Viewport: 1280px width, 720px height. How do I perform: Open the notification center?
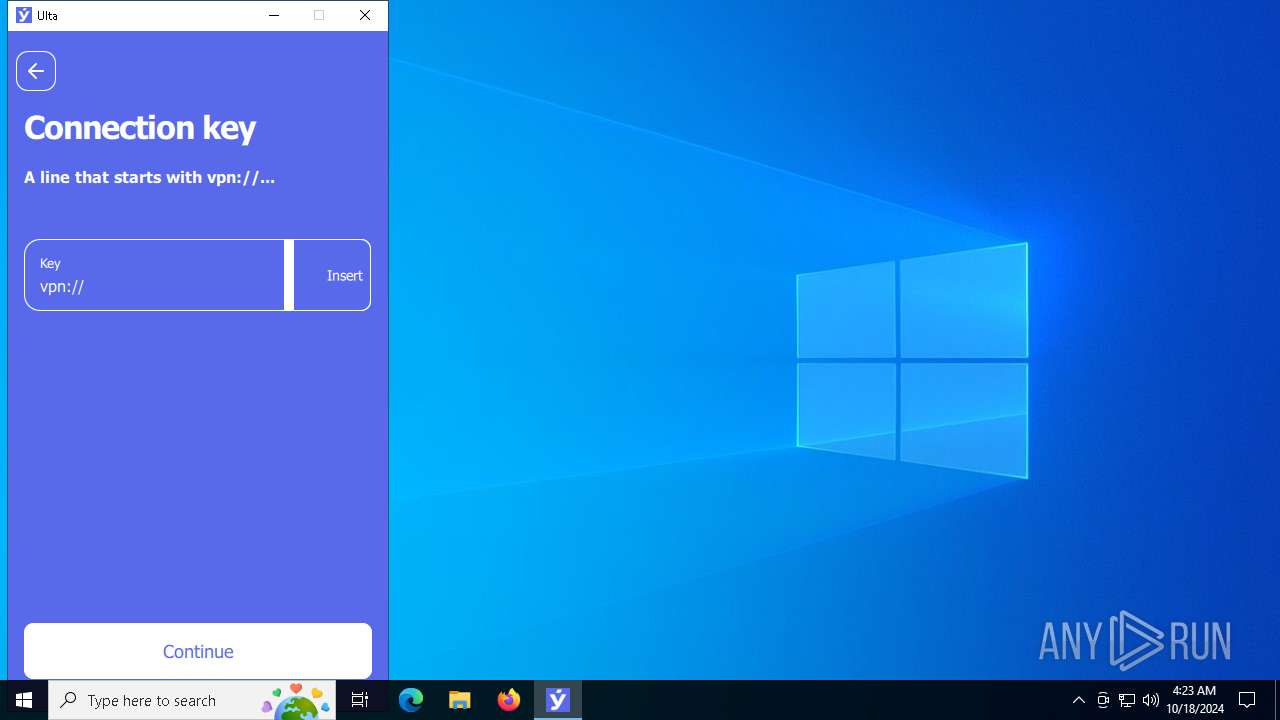1247,700
